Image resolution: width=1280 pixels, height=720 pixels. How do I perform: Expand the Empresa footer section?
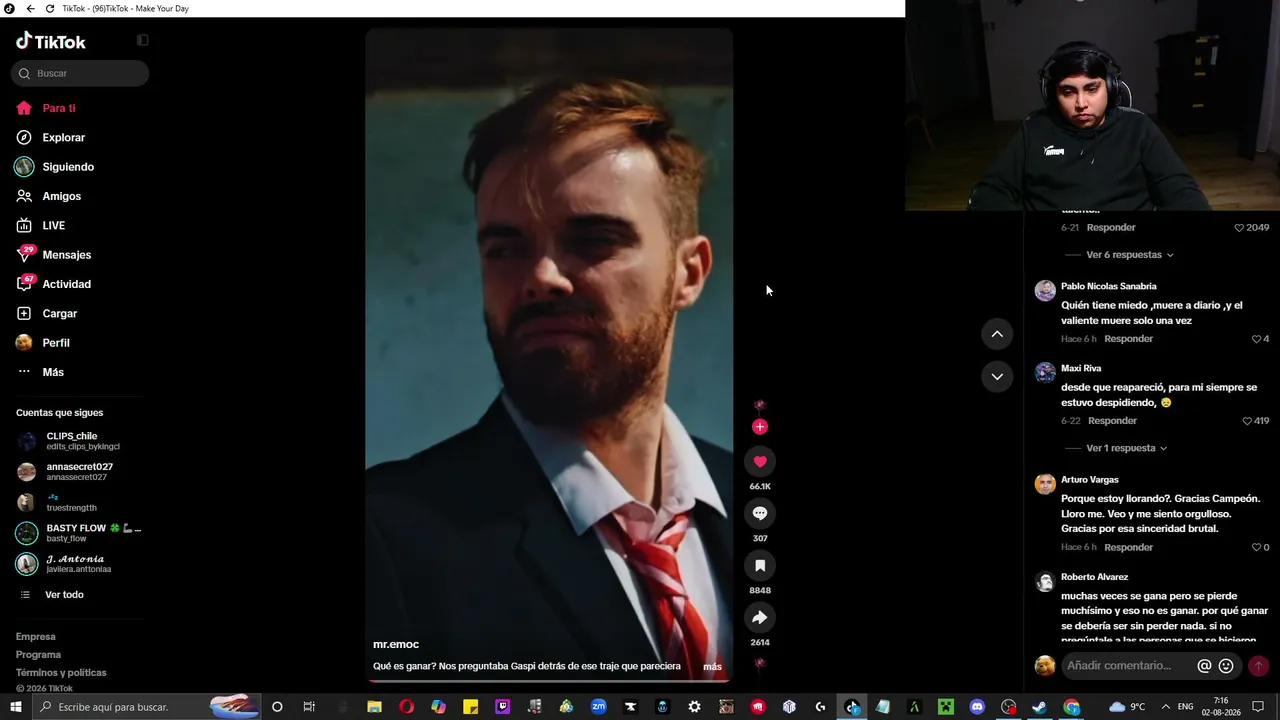click(x=36, y=637)
